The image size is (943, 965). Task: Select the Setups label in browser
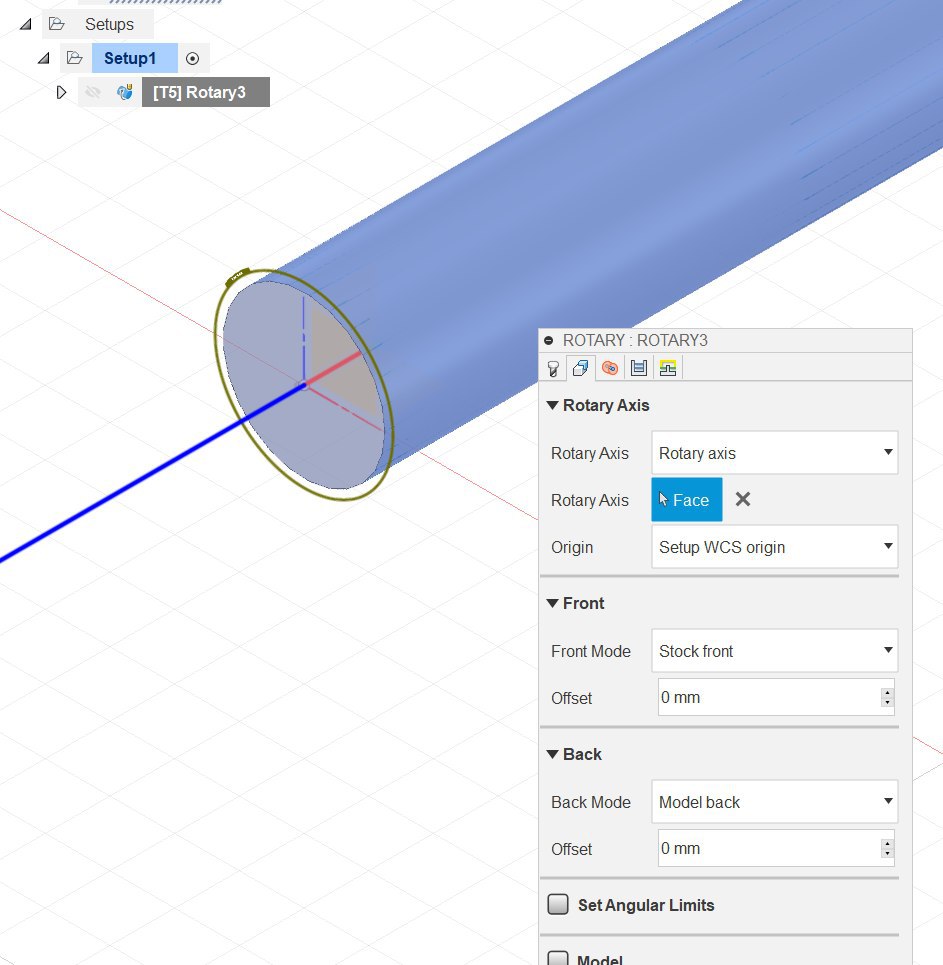[109, 25]
